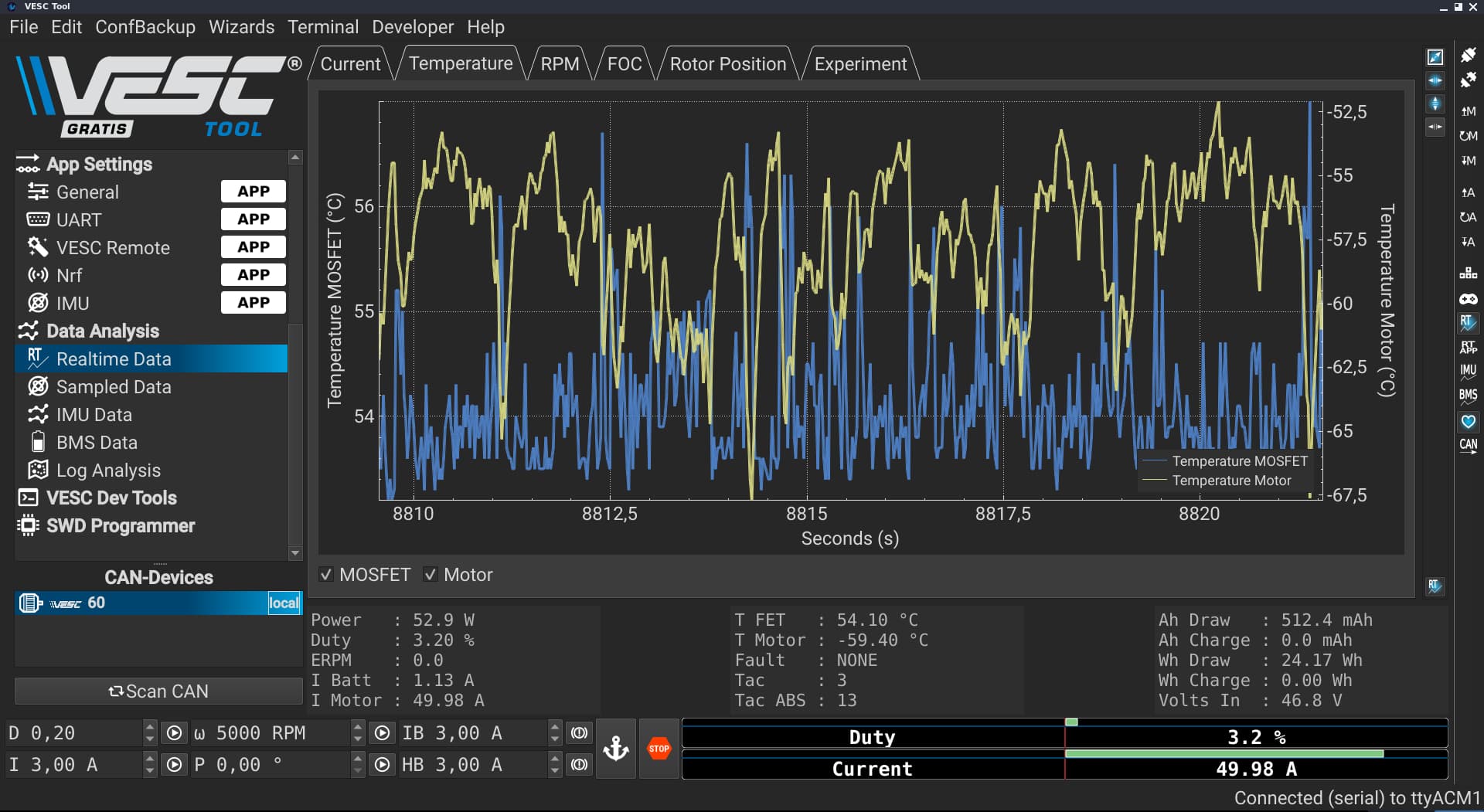This screenshot has width=1484, height=812.
Task: Click the BMS data icon in right toolbar
Action: coord(1468,396)
